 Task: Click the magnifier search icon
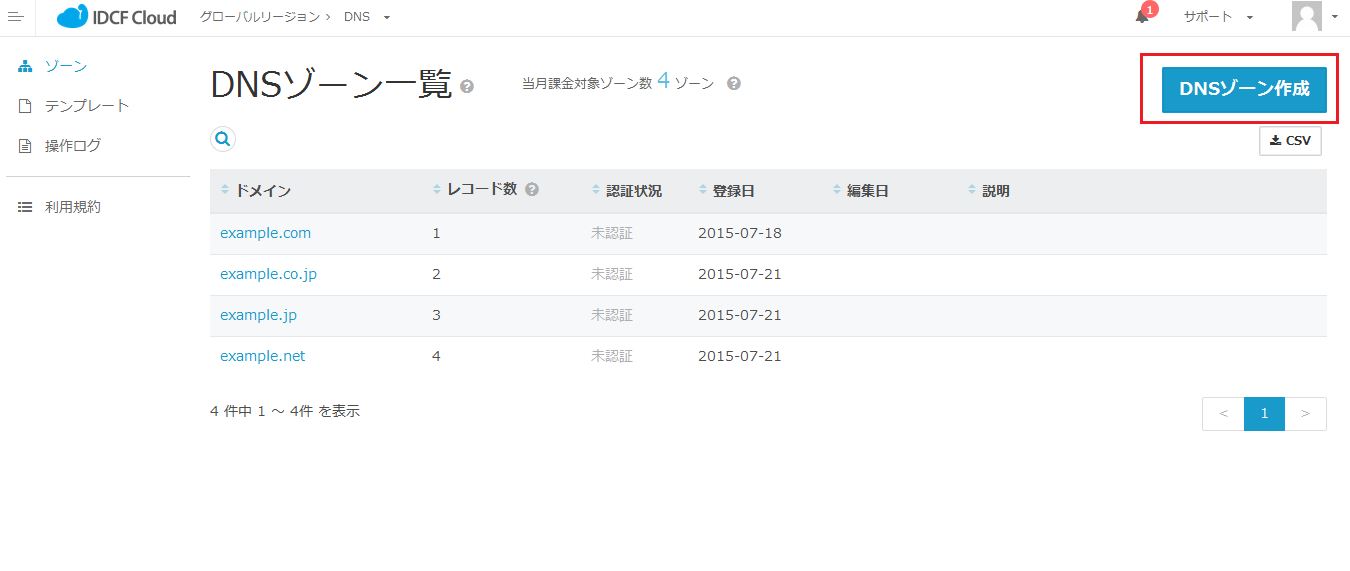[223, 140]
